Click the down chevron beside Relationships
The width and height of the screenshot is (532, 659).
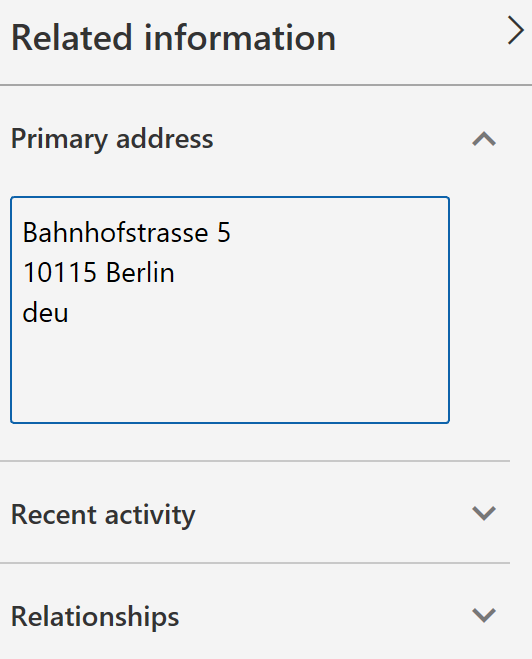[484, 615]
